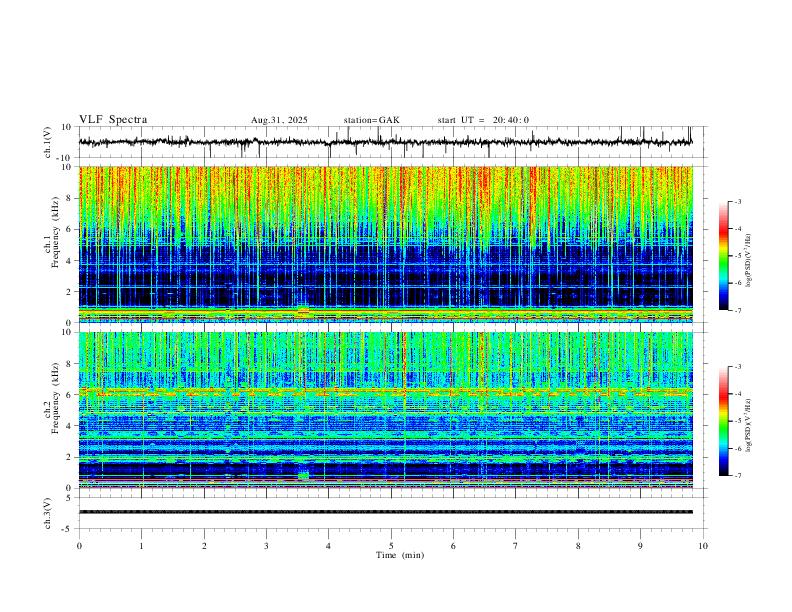This screenshot has height=612, width=792.
Task: Click the "7" tick on the time axis
Action: [x=516, y=546]
